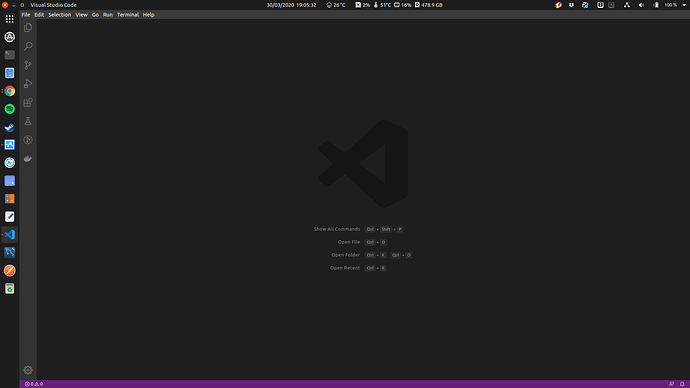The width and height of the screenshot is (690, 388).
Task: Open the File menu
Action: [x=26, y=15]
